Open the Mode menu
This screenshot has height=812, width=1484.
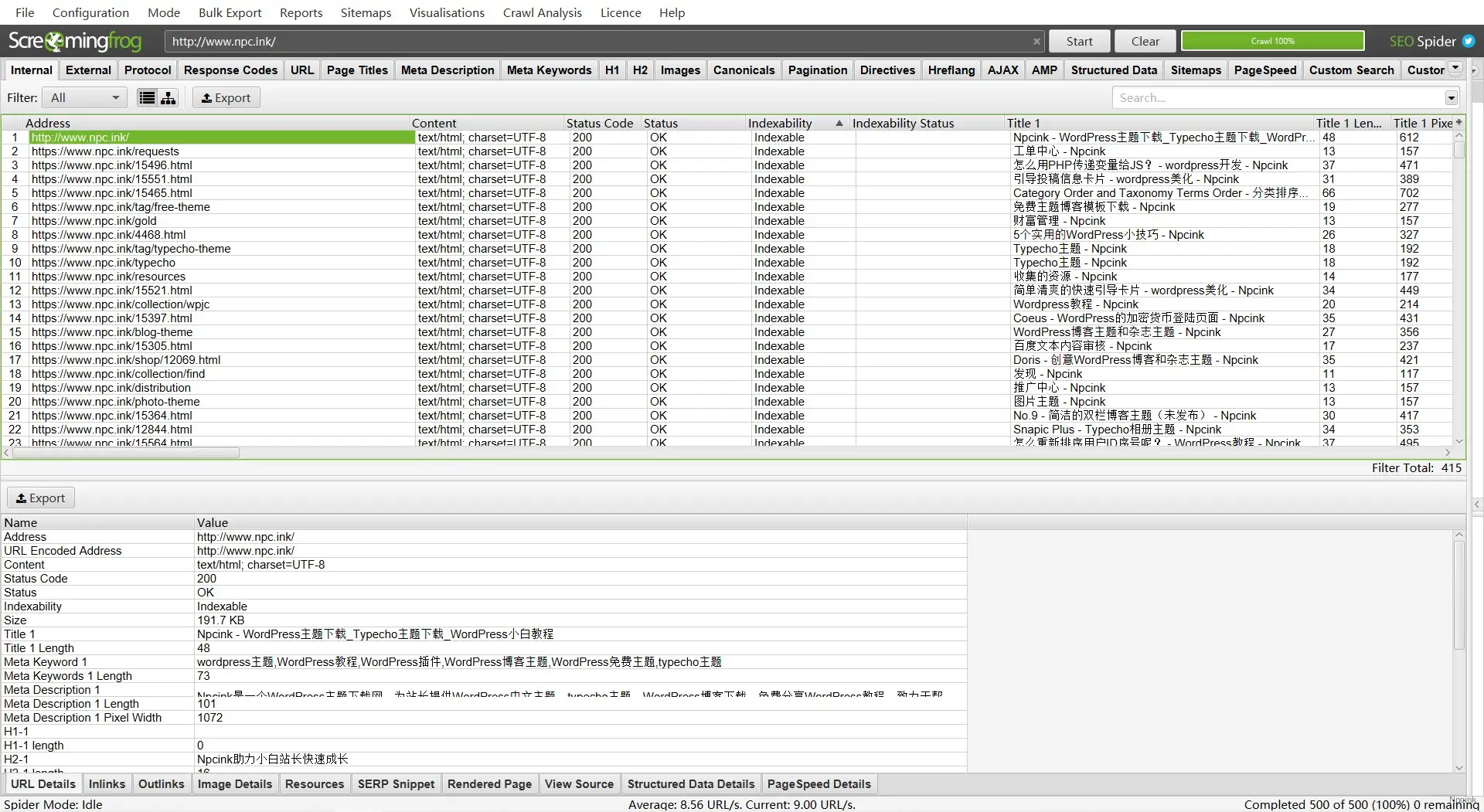(x=164, y=12)
